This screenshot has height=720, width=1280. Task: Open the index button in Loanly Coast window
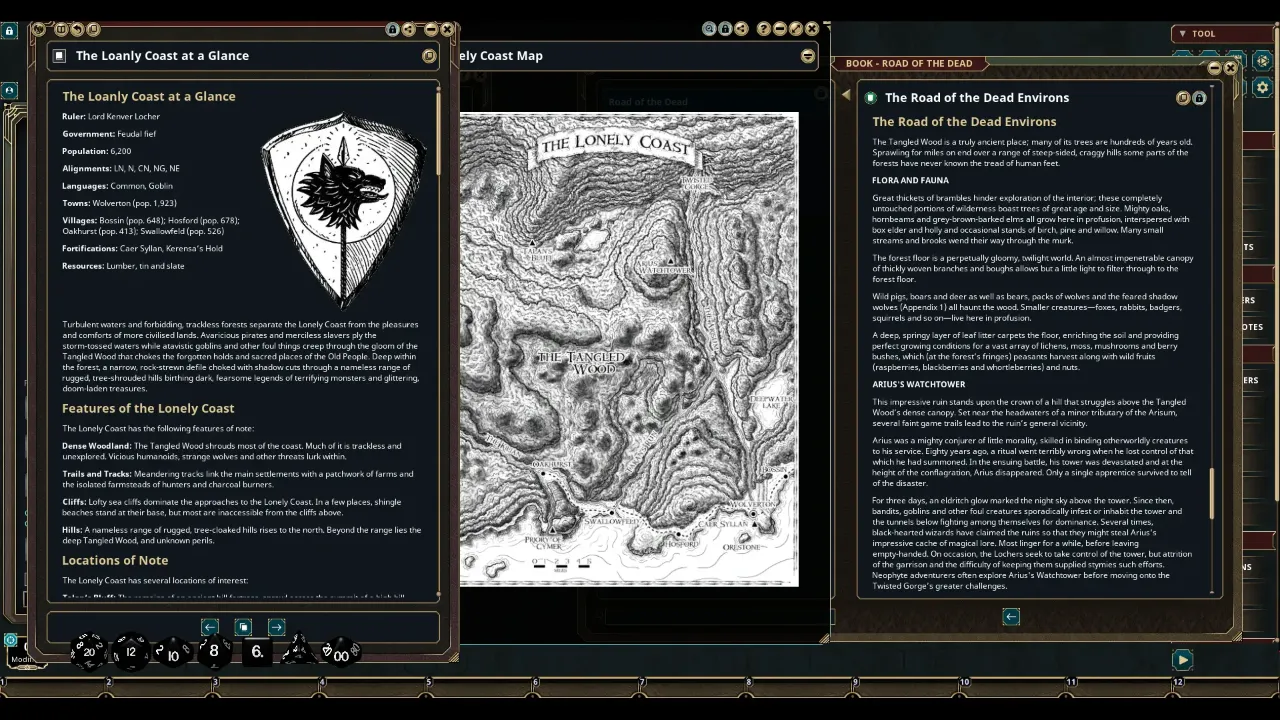click(x=243, y=627)
